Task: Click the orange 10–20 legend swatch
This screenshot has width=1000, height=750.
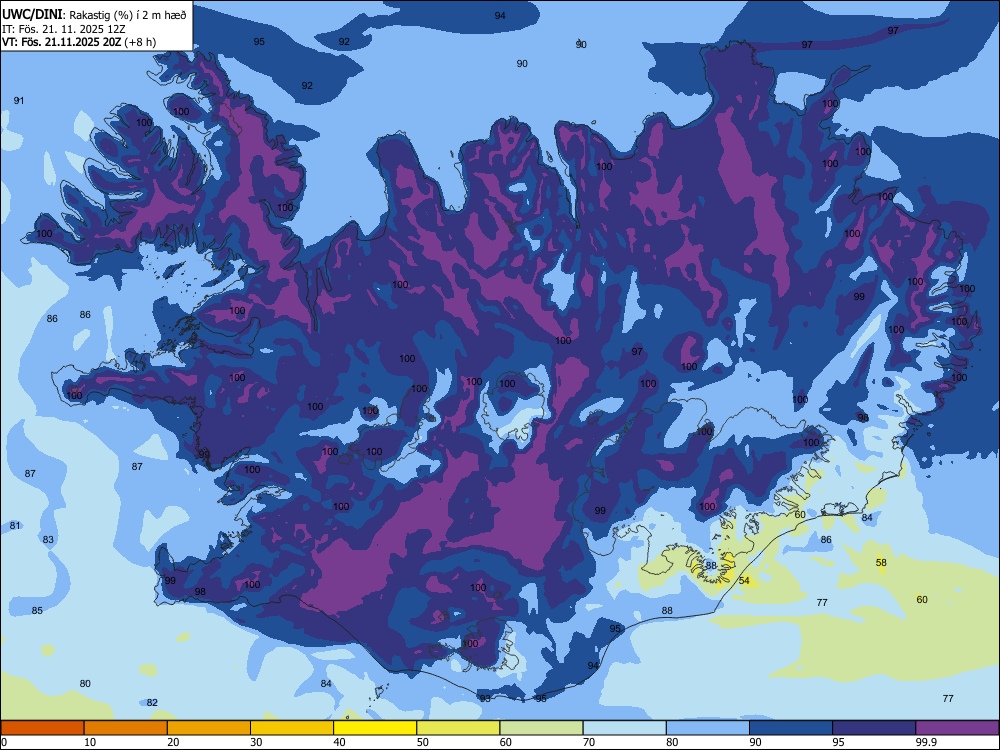Action: (x=126, y=728)
